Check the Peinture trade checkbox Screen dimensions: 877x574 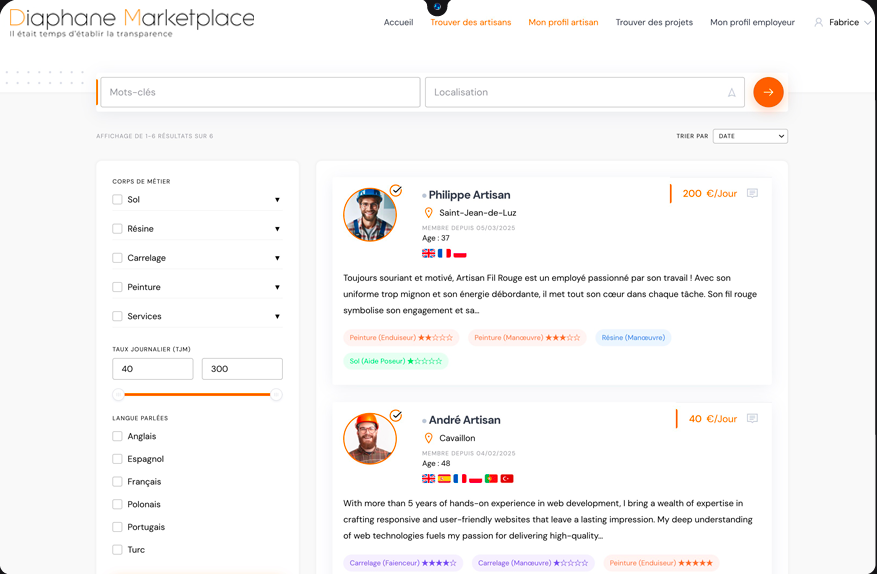pyautogui.click(x=117, y=287)
